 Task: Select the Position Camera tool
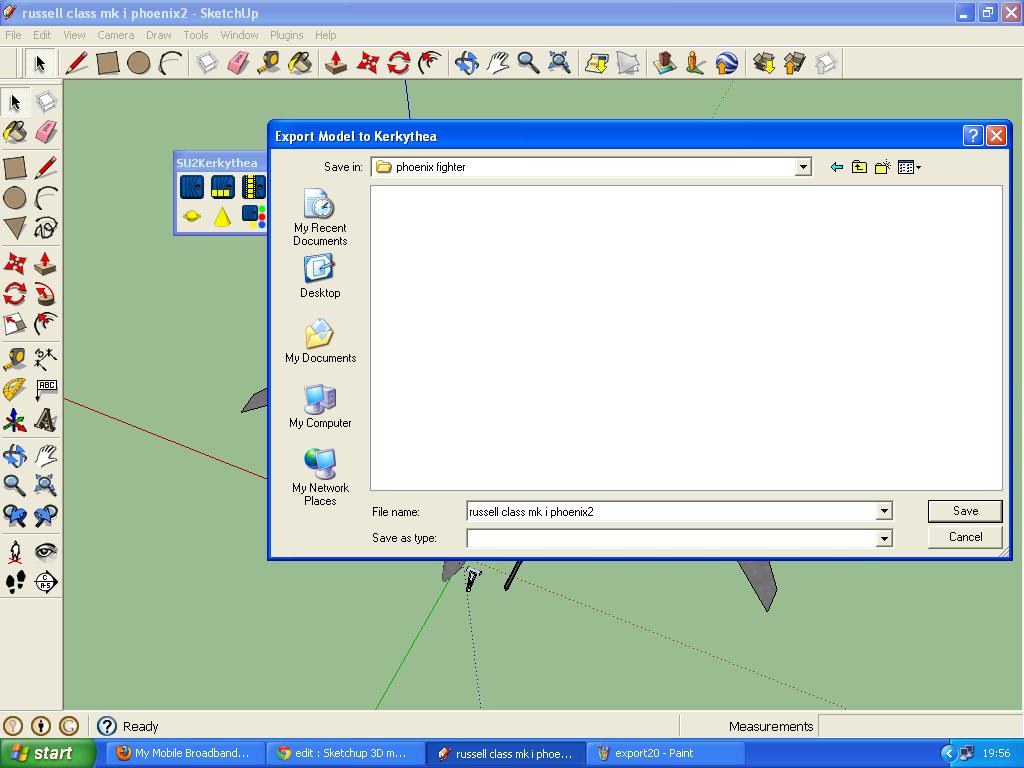point(15,552)
